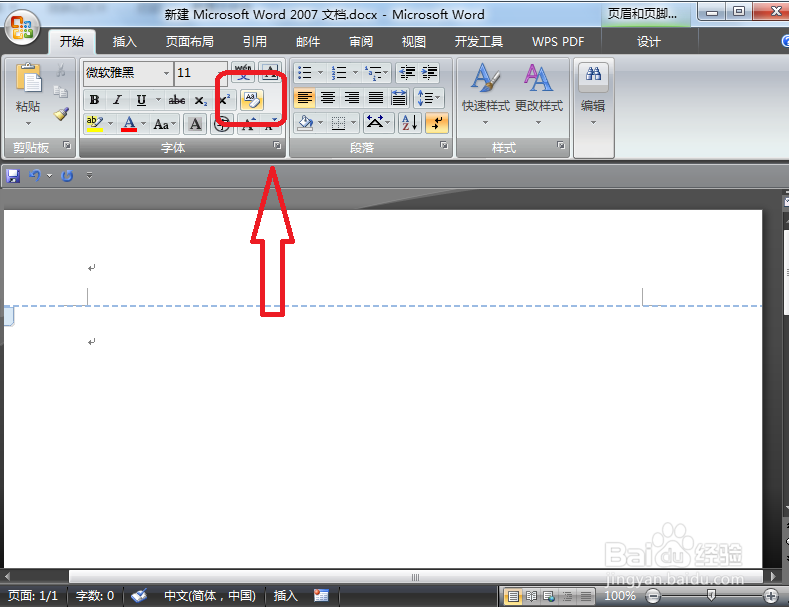Select the Format Painter brush
789x607 pixels.
(61, 114)
